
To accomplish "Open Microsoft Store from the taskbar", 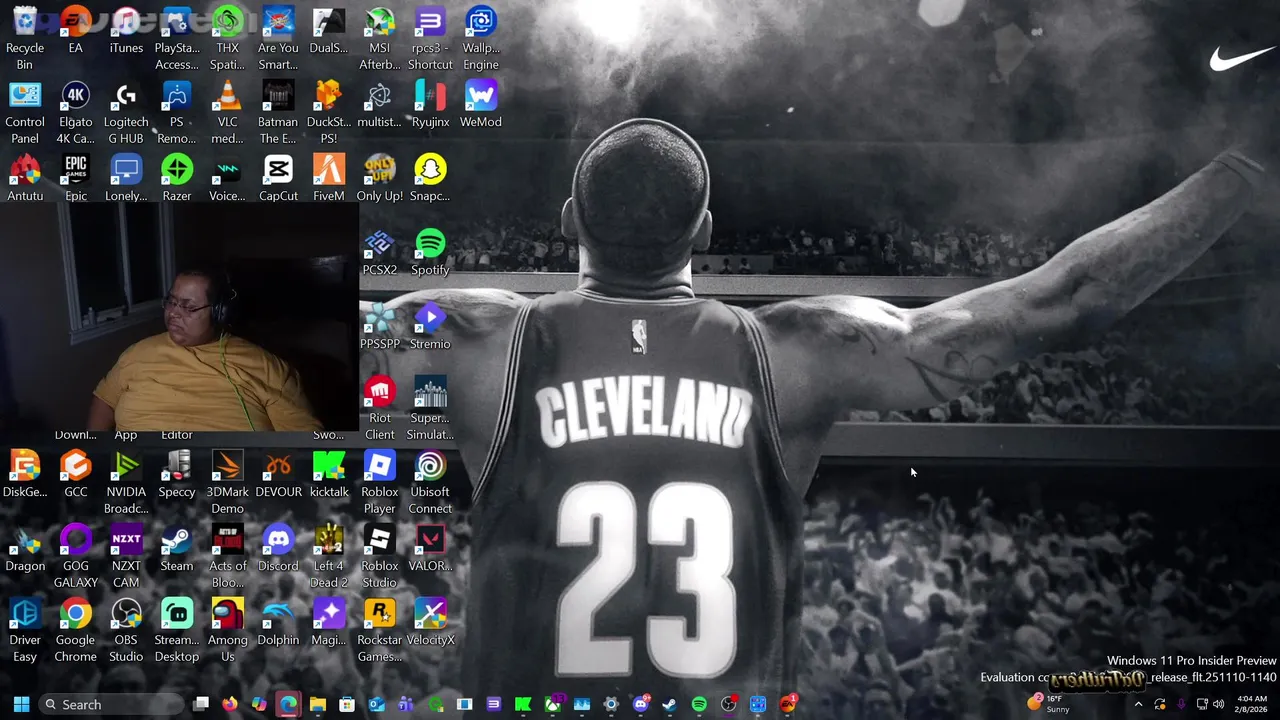I will coord(347,704).
